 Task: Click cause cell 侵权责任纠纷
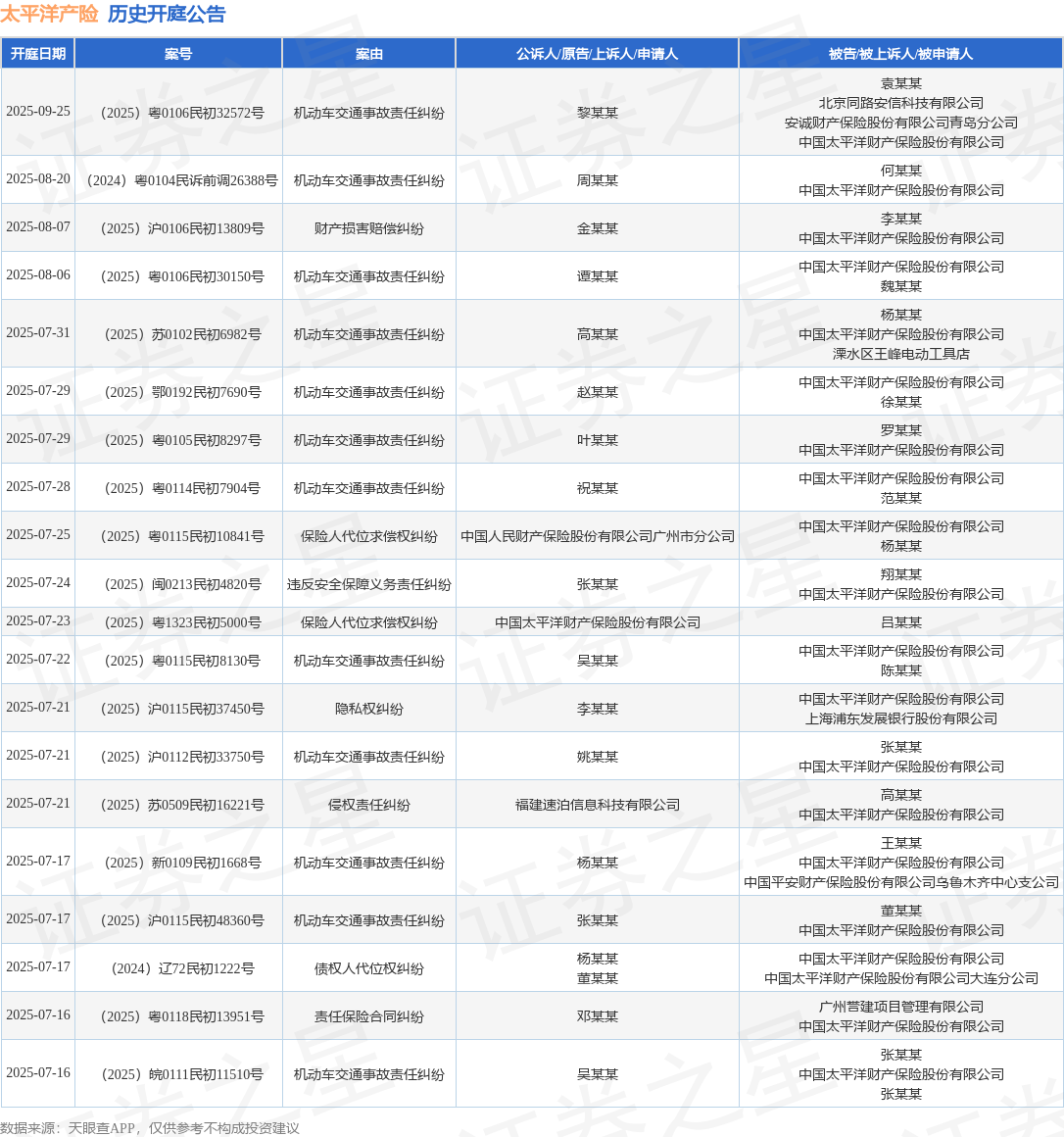click(x=369, y=804)
